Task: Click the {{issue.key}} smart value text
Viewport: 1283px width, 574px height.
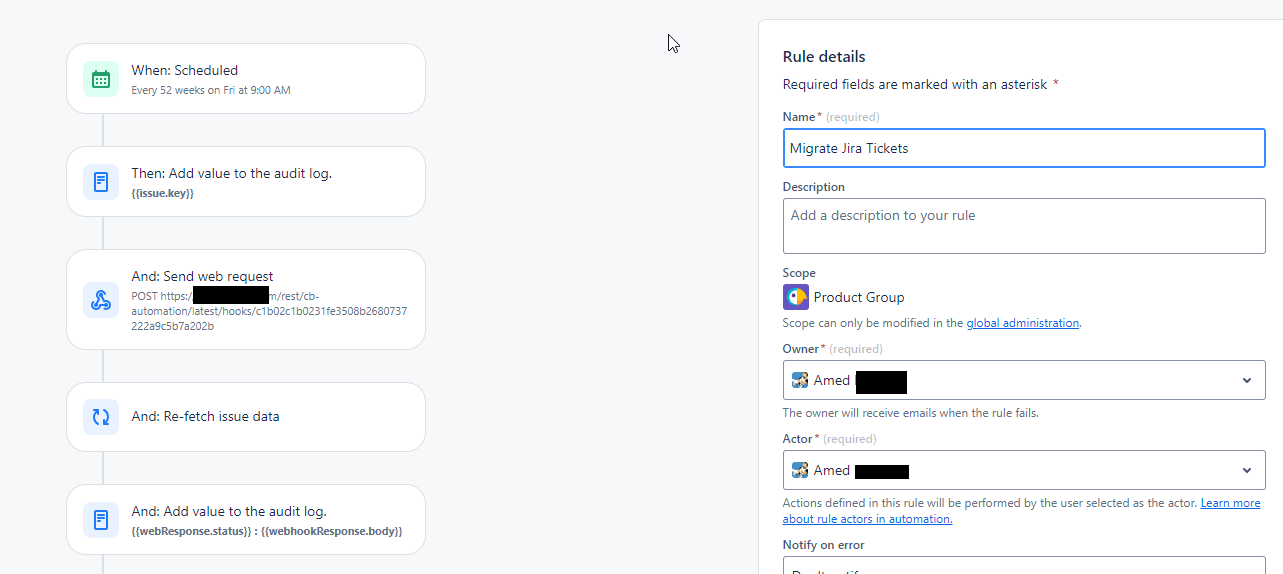Action: point(163,193)
